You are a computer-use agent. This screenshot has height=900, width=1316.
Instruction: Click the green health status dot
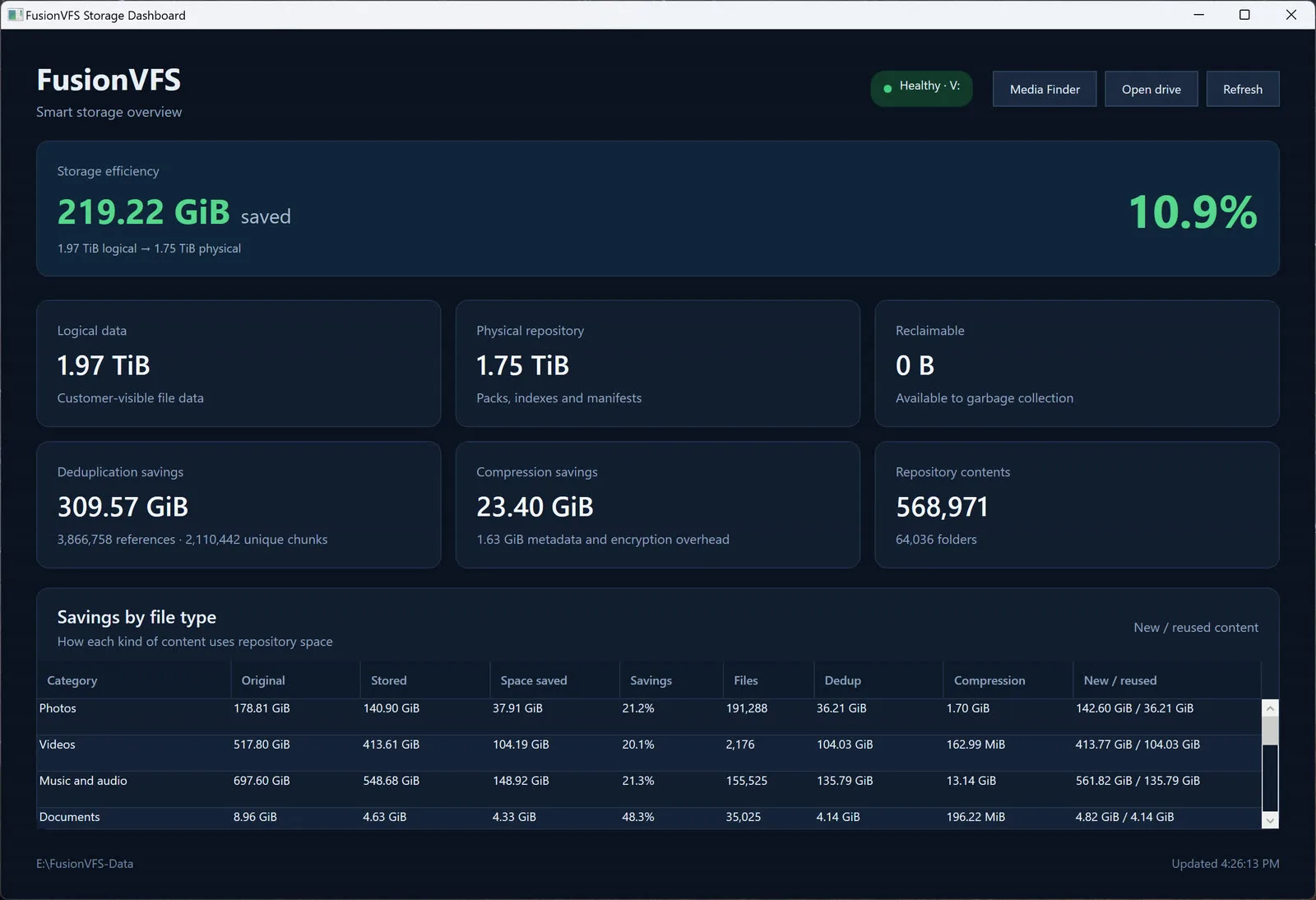887,88
